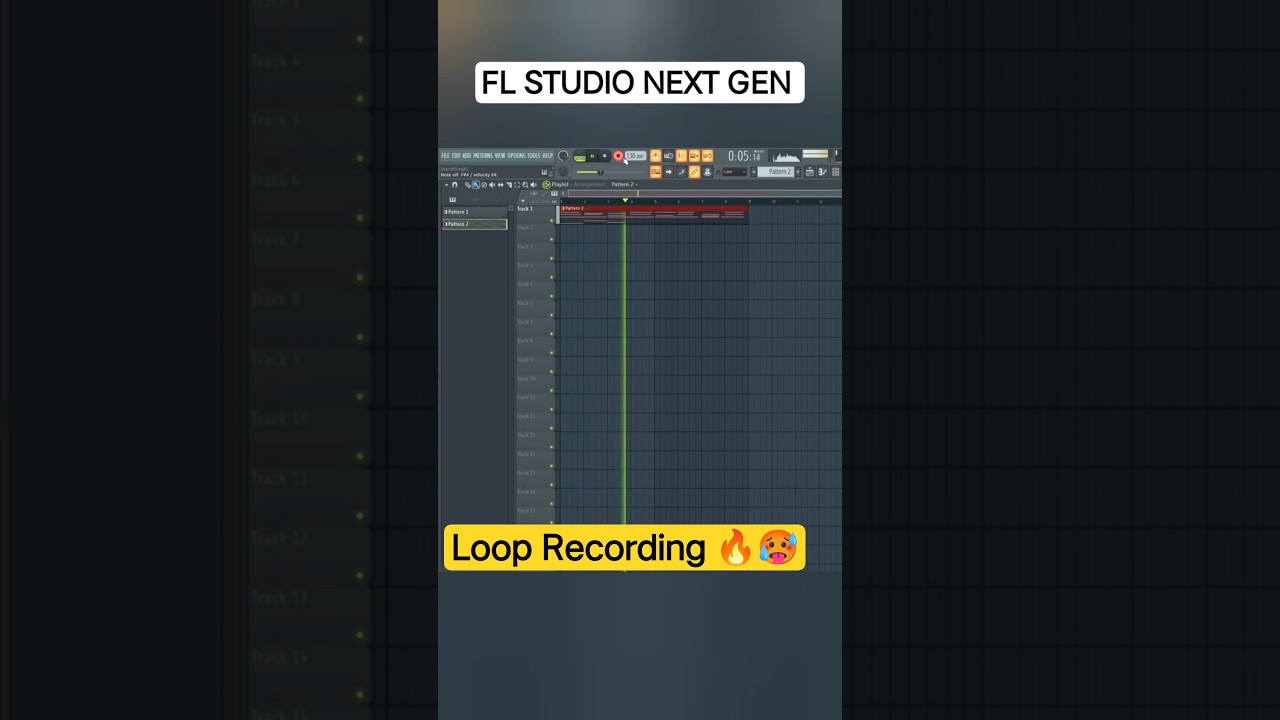Open the Playlist view icon

pyautogui.click(x=810, y=172)
